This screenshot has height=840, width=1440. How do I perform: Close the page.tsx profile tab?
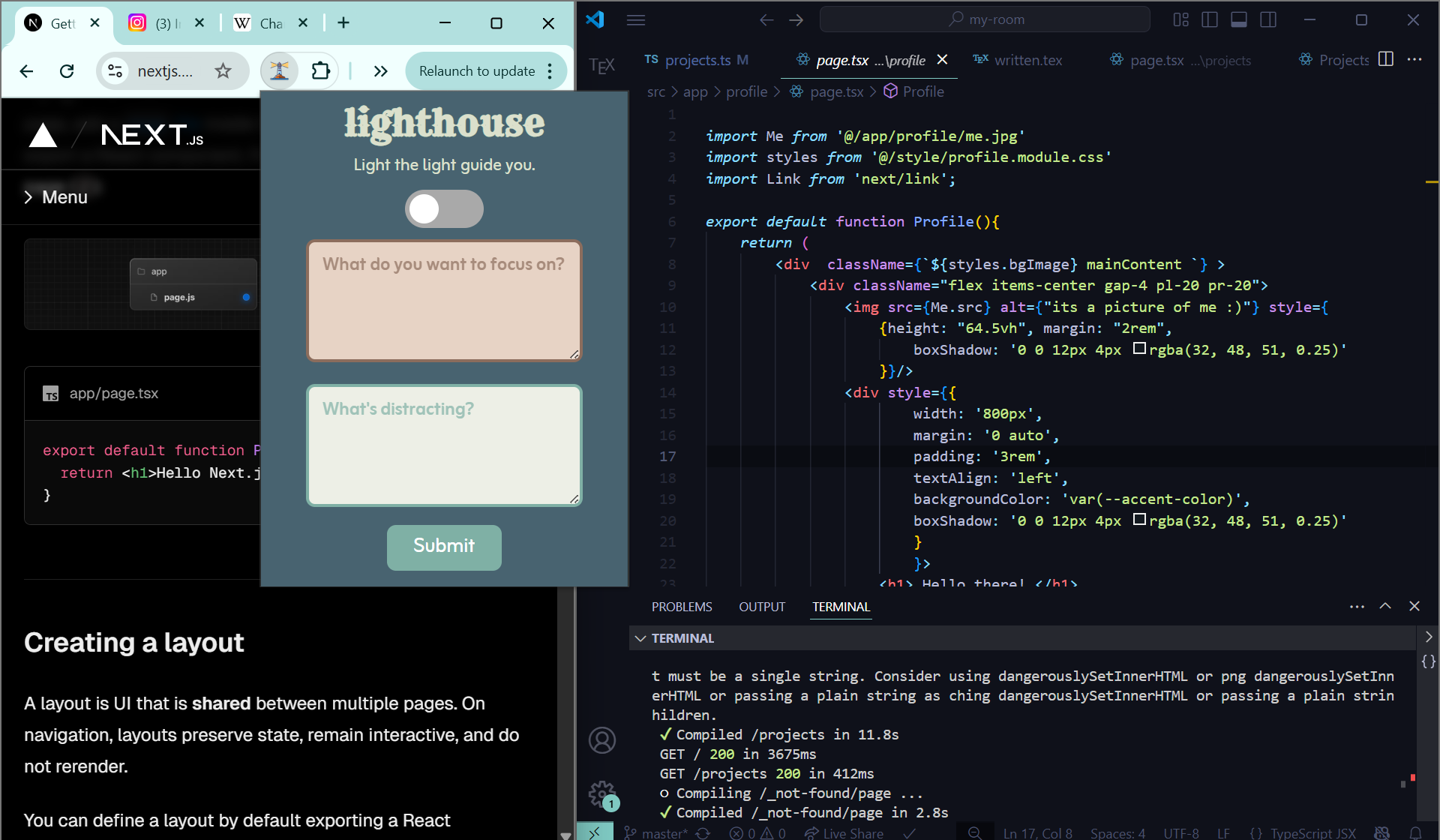click(943, 59)
